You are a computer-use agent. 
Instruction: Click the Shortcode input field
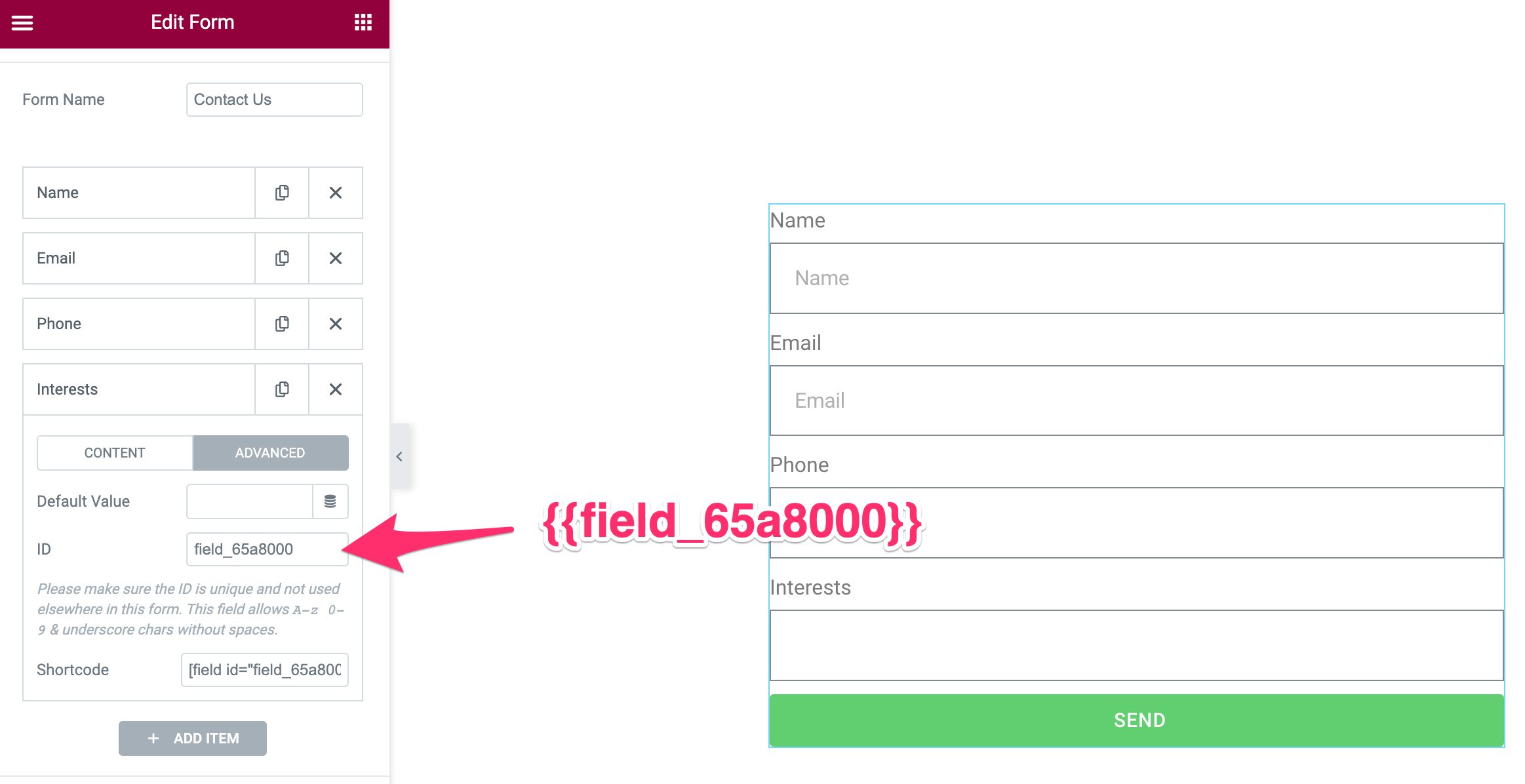coord(266,670)
